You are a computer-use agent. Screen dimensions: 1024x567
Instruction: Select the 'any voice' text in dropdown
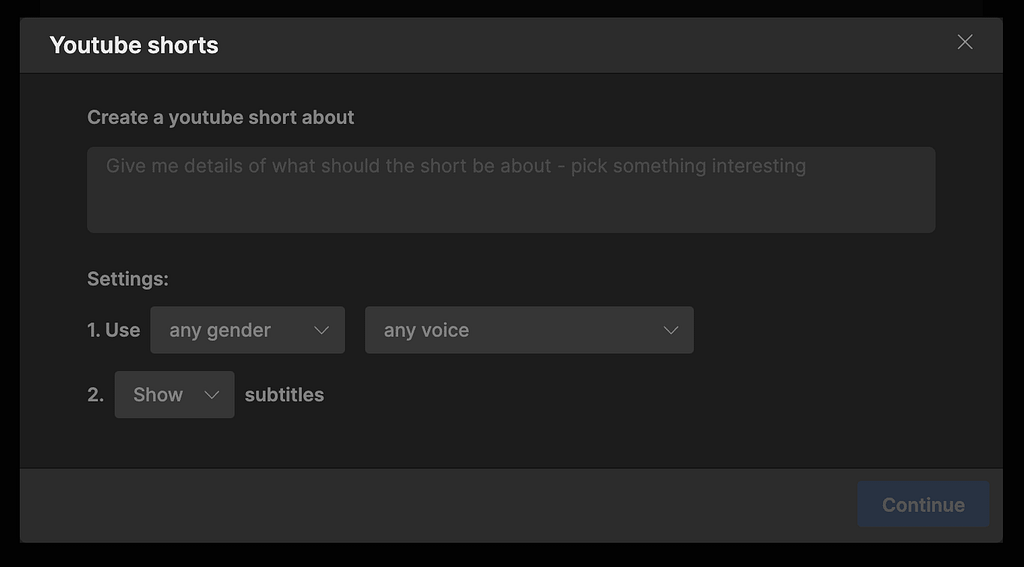point(426,330)
